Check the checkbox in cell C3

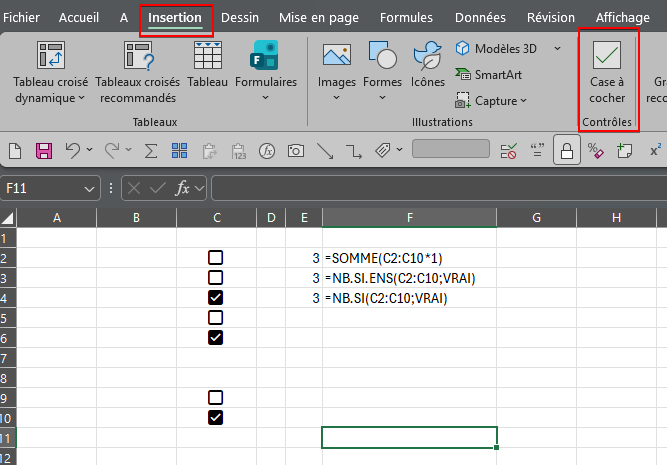pos(216,277)
